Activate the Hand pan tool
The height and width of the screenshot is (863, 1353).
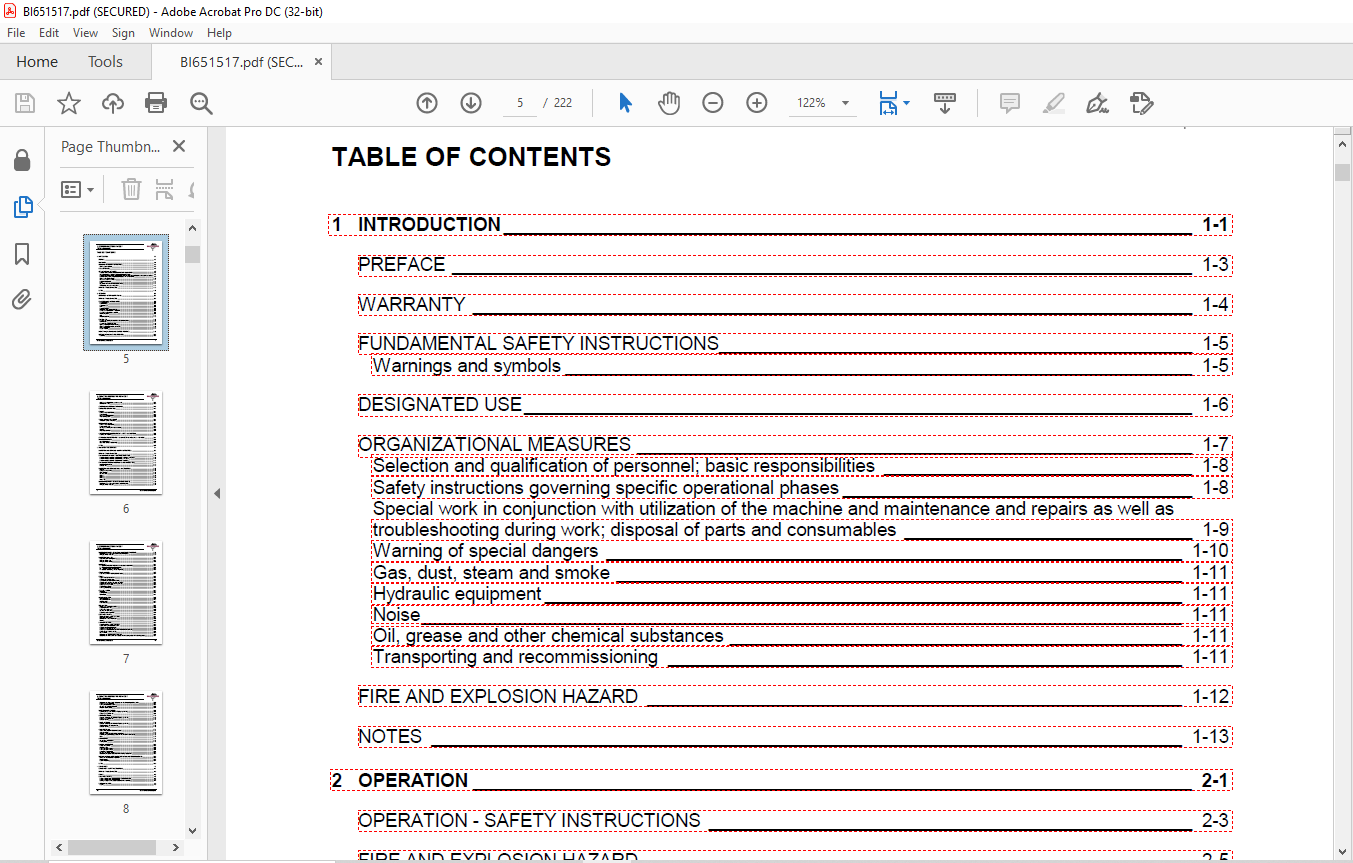[x=669, y=103]
